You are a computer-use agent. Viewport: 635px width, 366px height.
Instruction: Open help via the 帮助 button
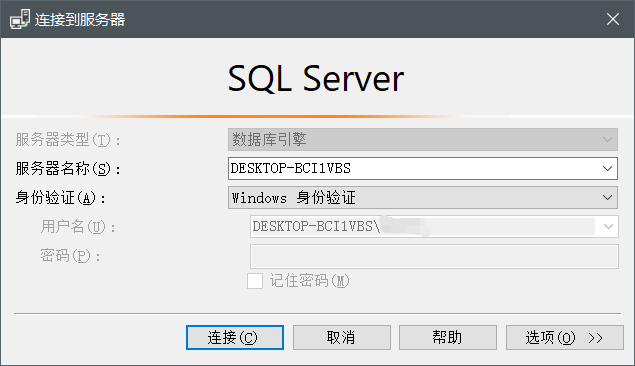(x=448, y=337)
